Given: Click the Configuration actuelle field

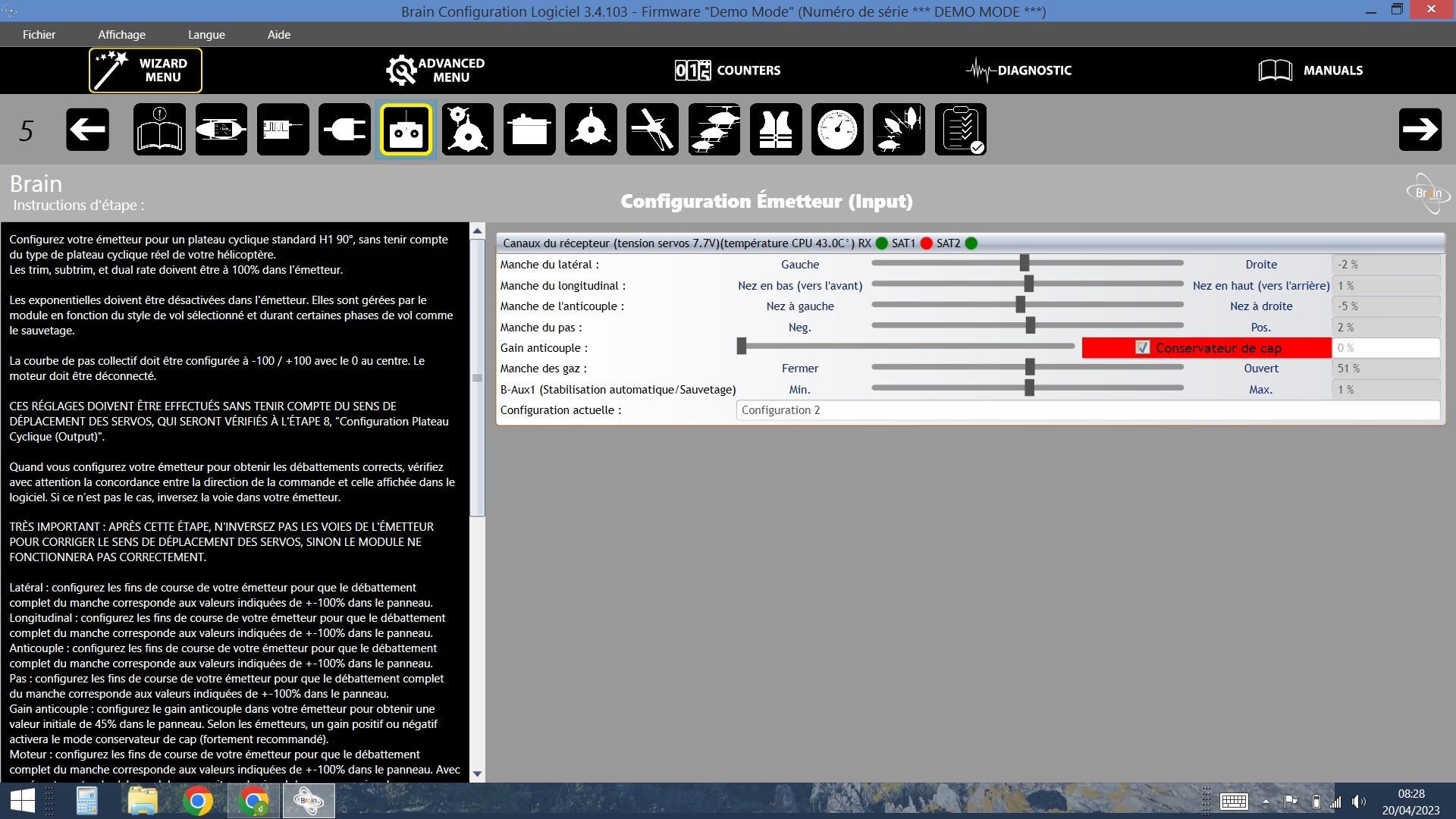Looking at the screenshot, I should click(x=1087, y=410).
